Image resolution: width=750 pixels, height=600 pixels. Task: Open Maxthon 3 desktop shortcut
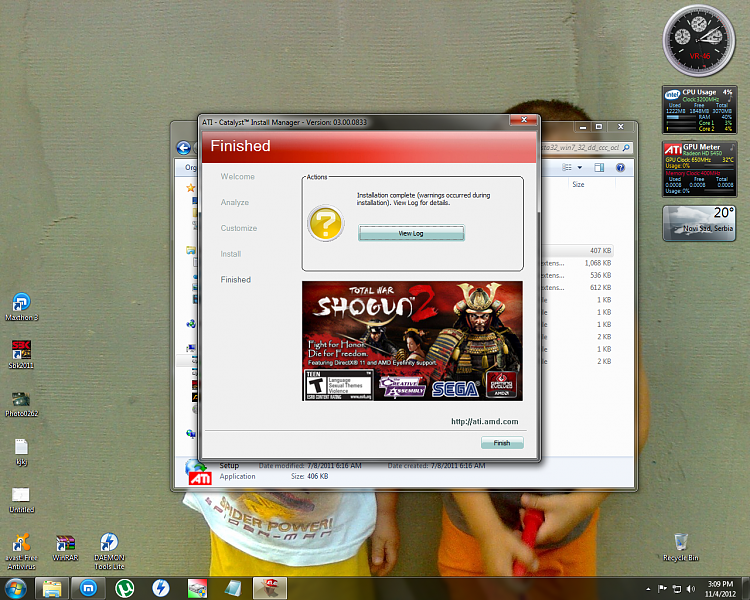click(22, 307)
